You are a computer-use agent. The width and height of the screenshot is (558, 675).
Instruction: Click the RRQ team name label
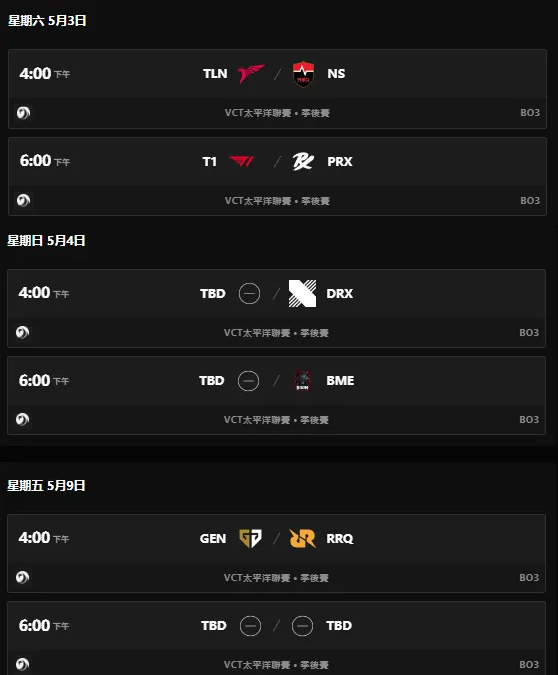340,539
